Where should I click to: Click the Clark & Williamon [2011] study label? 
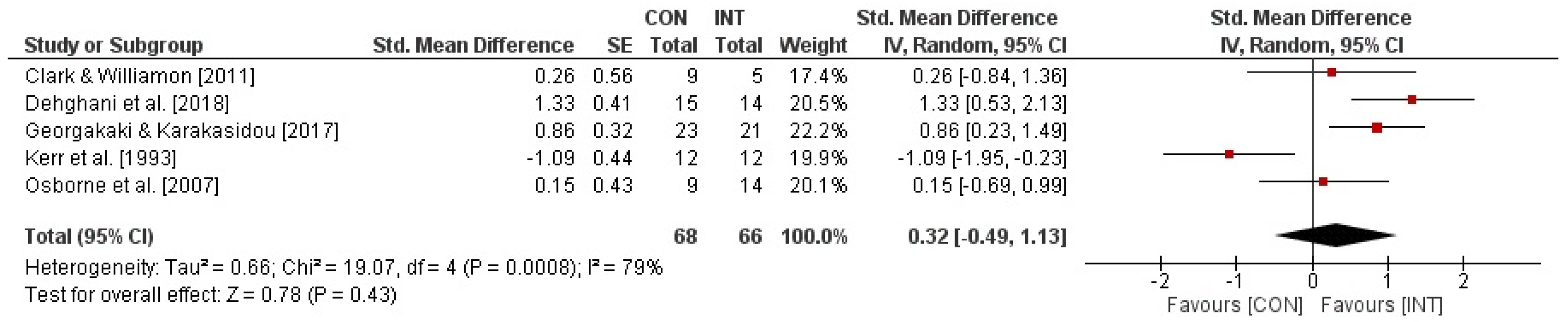click(x=140, y=76)
